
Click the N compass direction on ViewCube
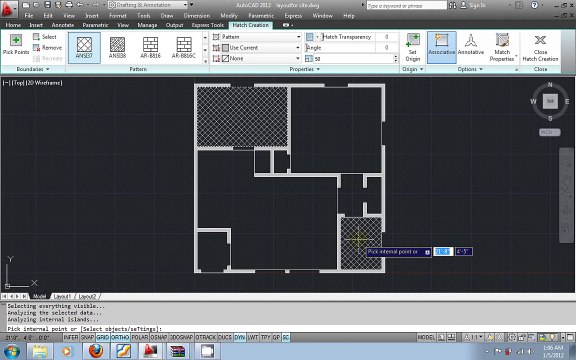tap(550, 84)
